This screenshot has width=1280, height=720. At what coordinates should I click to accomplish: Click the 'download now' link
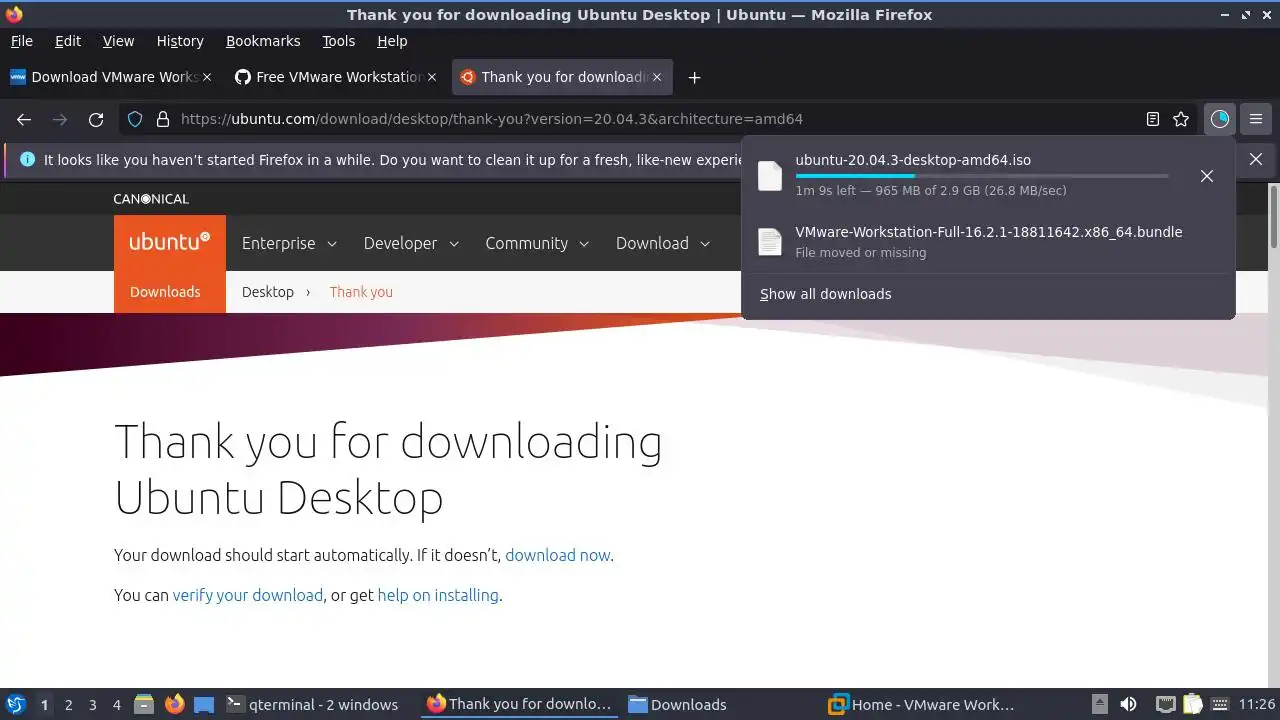pyautogui.click(x=557, y=555)
